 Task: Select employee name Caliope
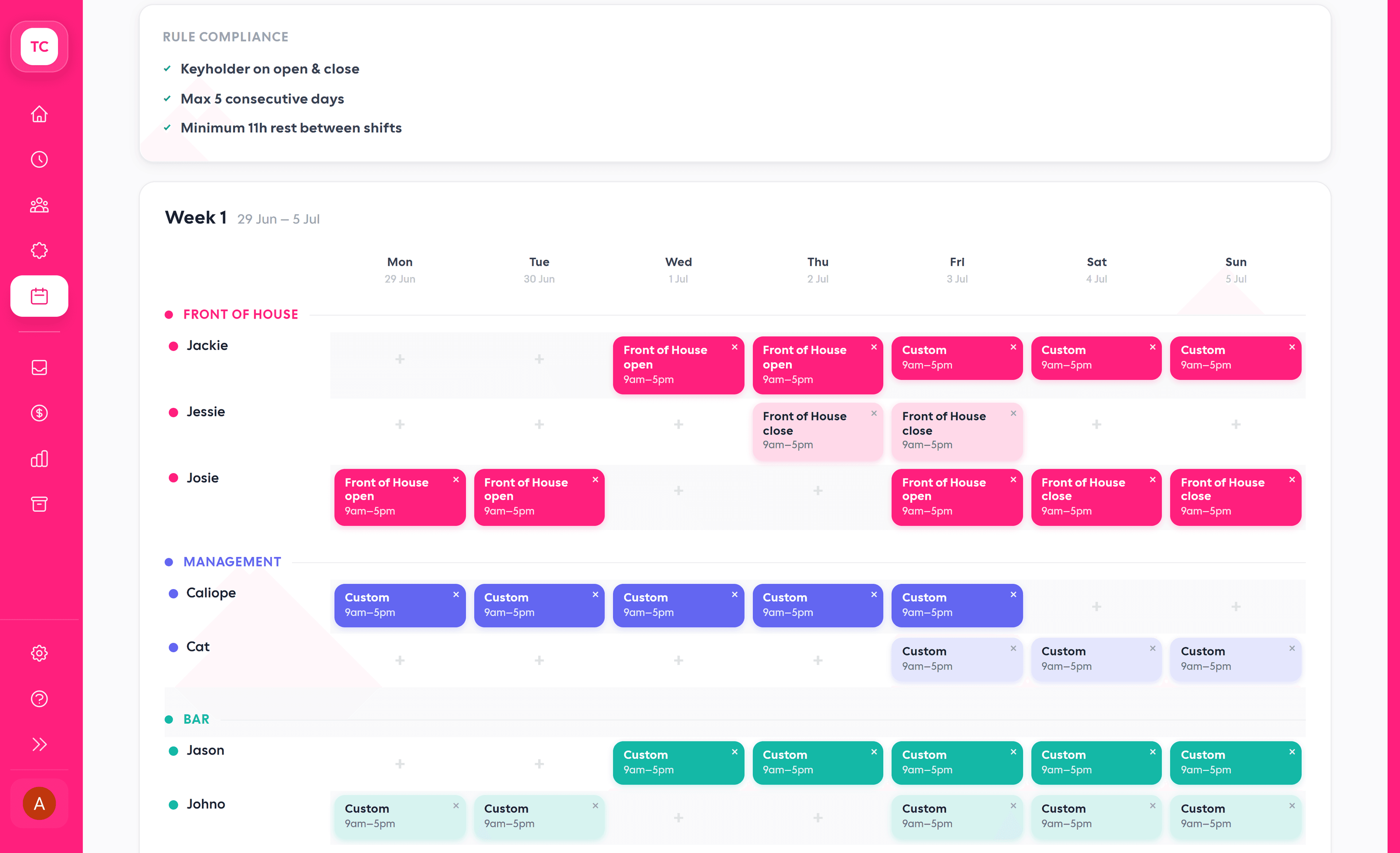tap(211, 593)
